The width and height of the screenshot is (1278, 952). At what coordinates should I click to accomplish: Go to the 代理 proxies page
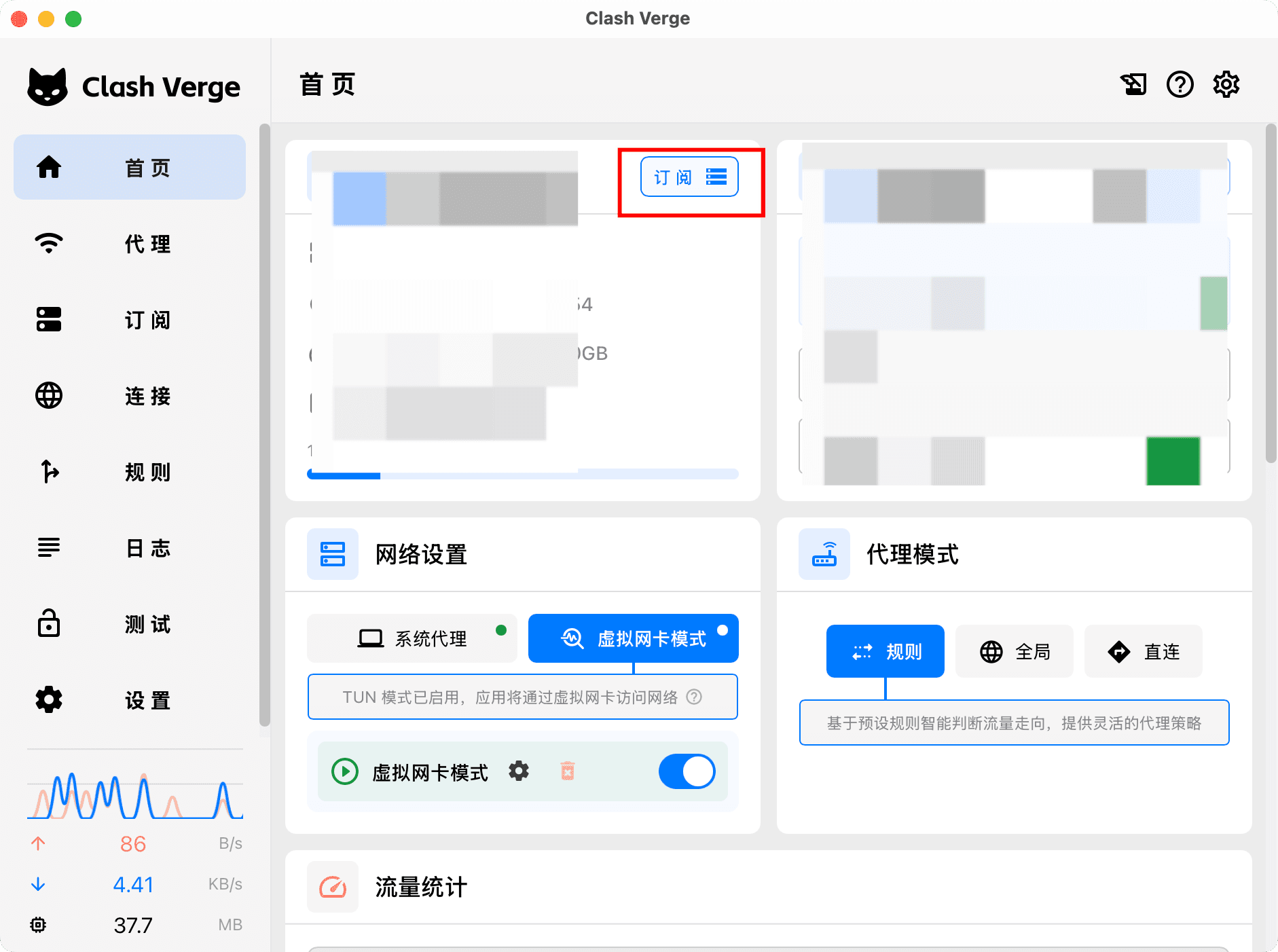130,243
